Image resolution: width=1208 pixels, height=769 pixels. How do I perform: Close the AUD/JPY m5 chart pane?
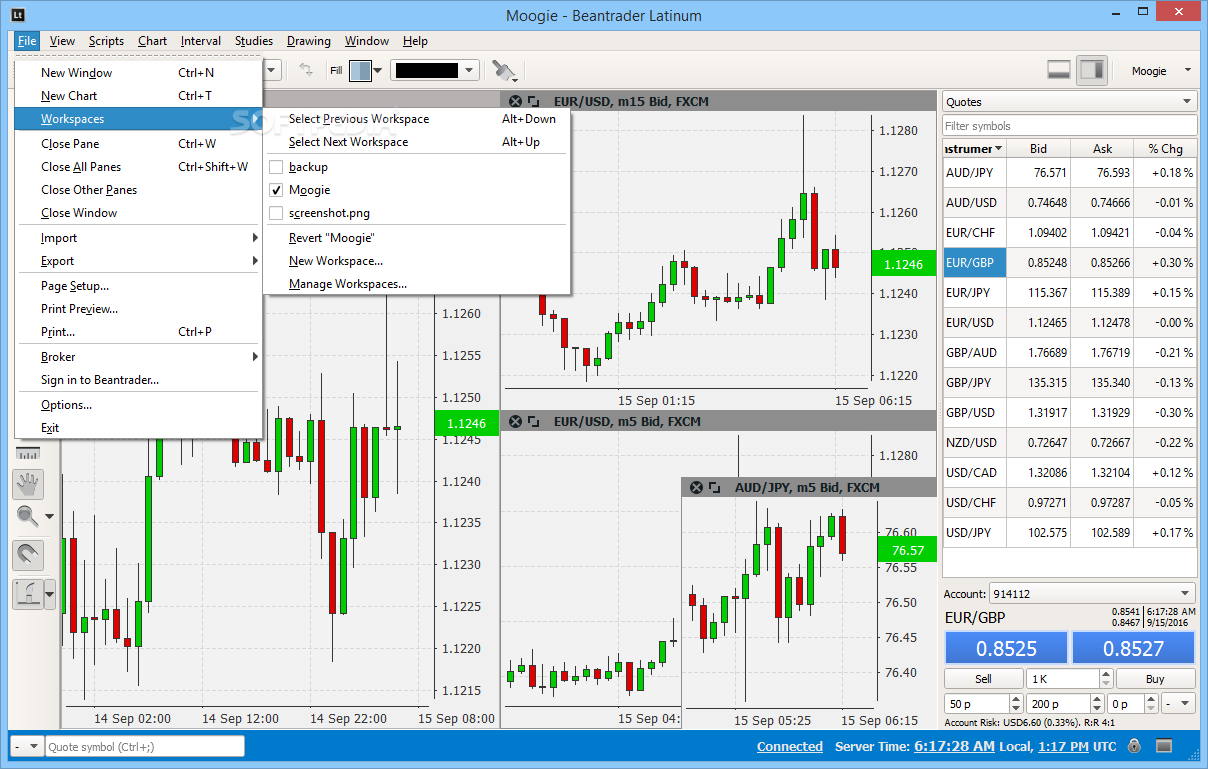click(696, 487)
